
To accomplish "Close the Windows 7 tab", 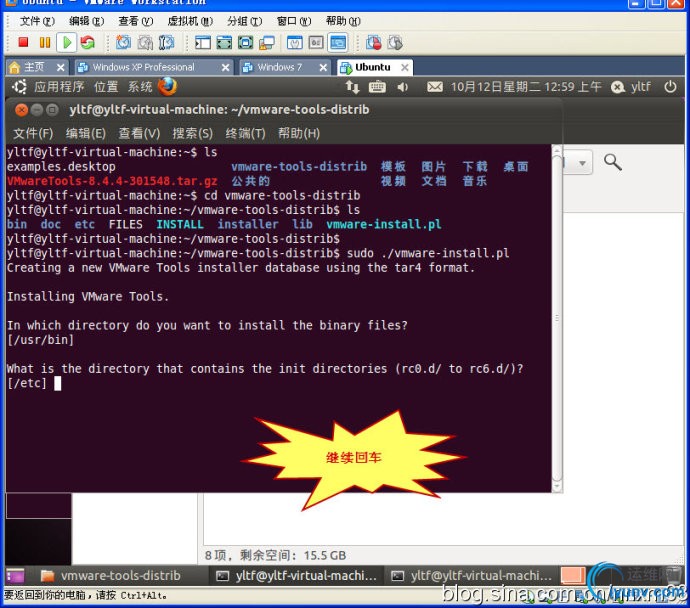I will (323, 67).
